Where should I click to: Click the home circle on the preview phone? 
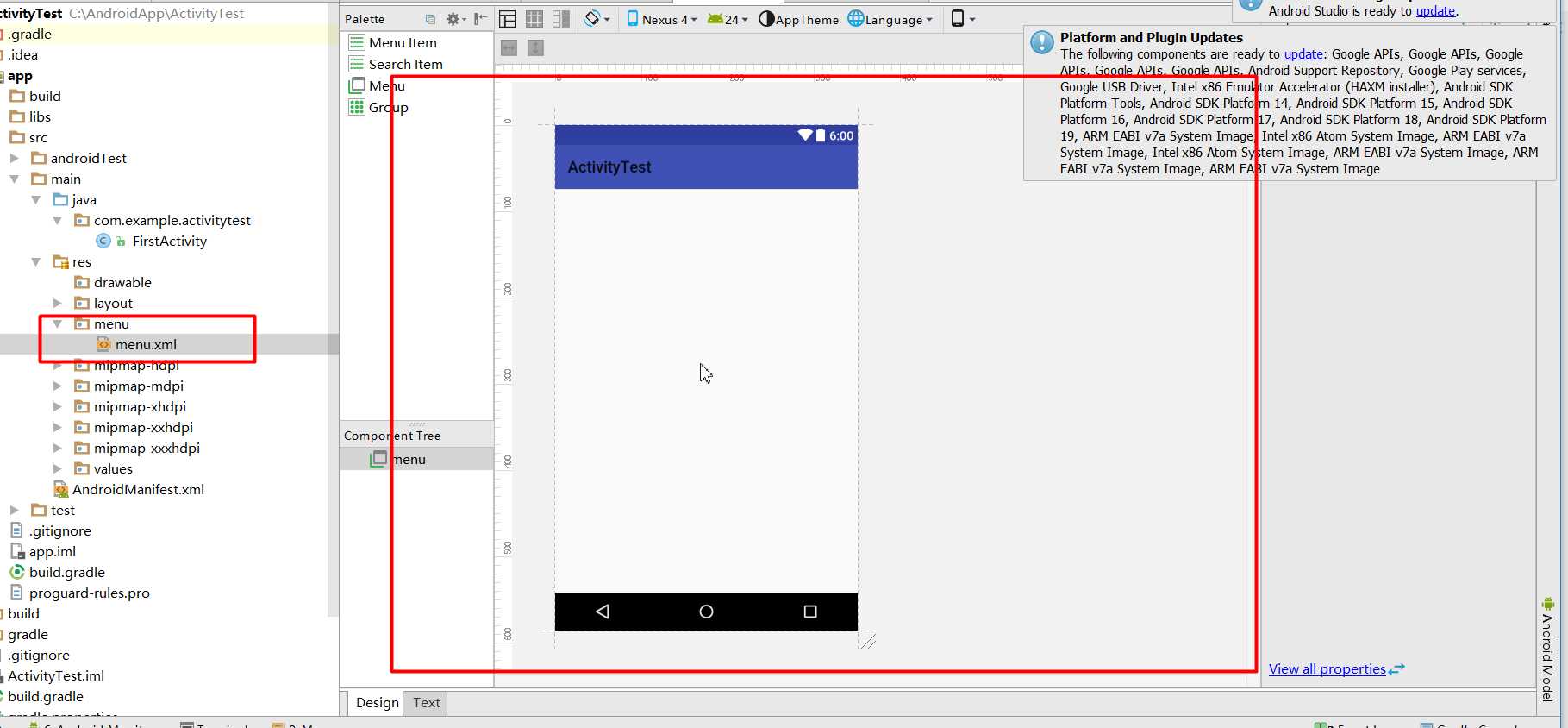click(x=706, y=612)
